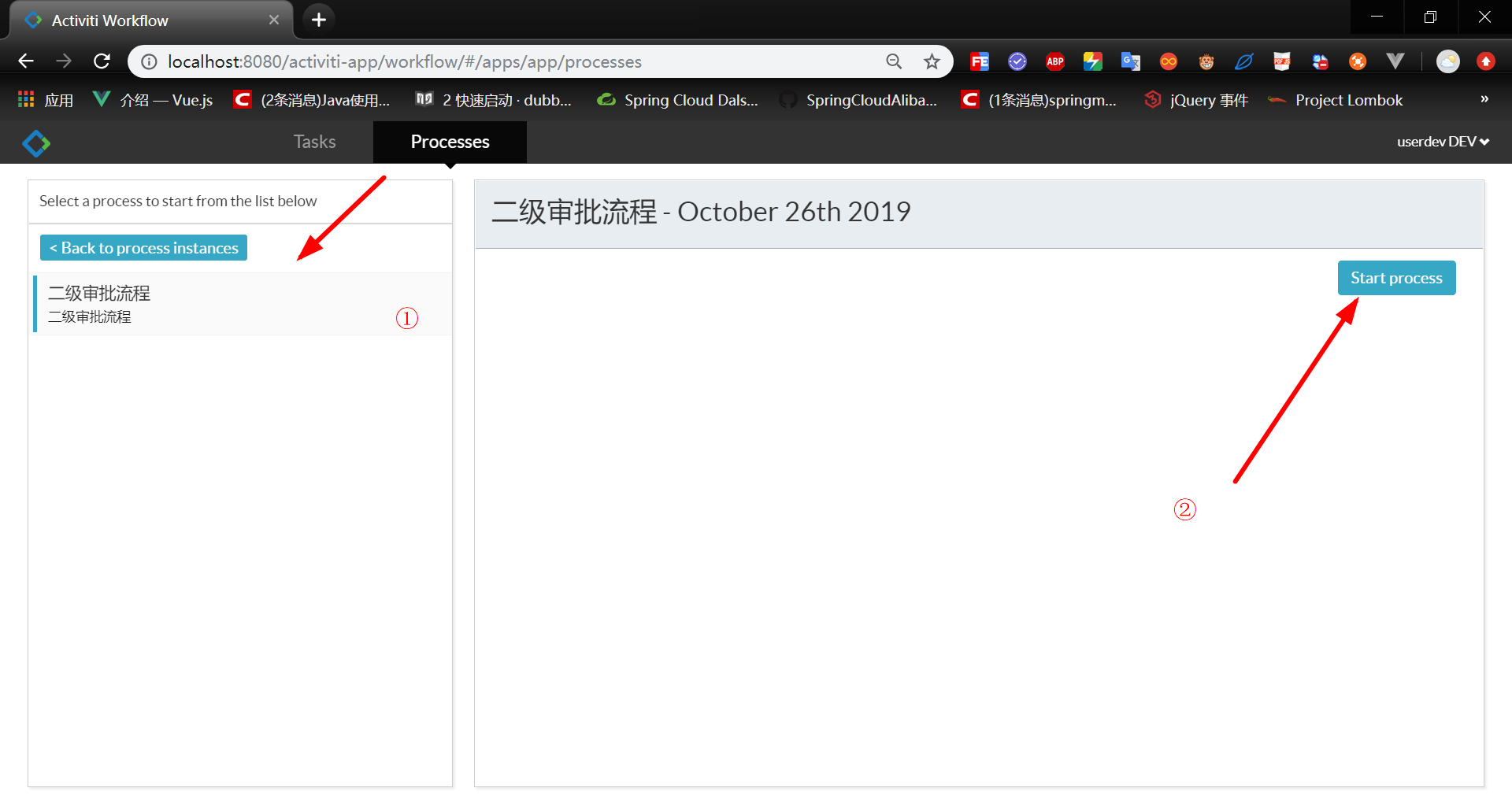The width and height of the screenshot is (1512, 799).
Task: Minimize the browser window
Action: click(x=1377, y=17)
